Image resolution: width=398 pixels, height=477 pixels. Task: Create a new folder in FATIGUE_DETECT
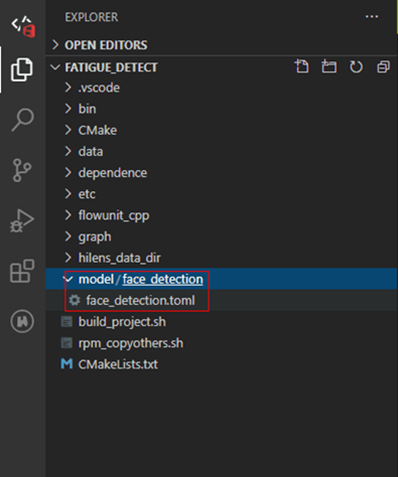(x=329, y=67)
